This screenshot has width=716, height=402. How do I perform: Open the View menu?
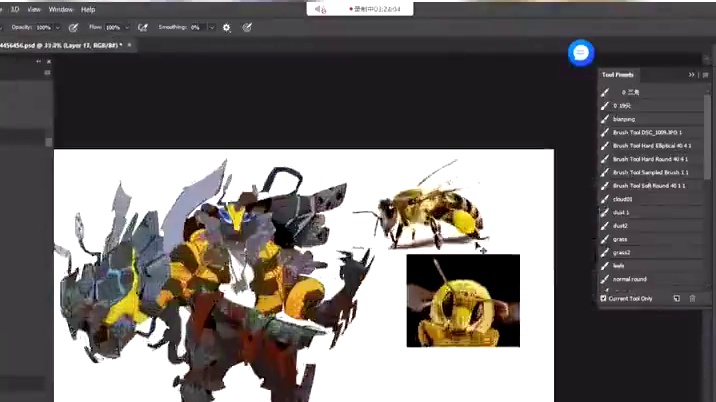pos(34,9)
